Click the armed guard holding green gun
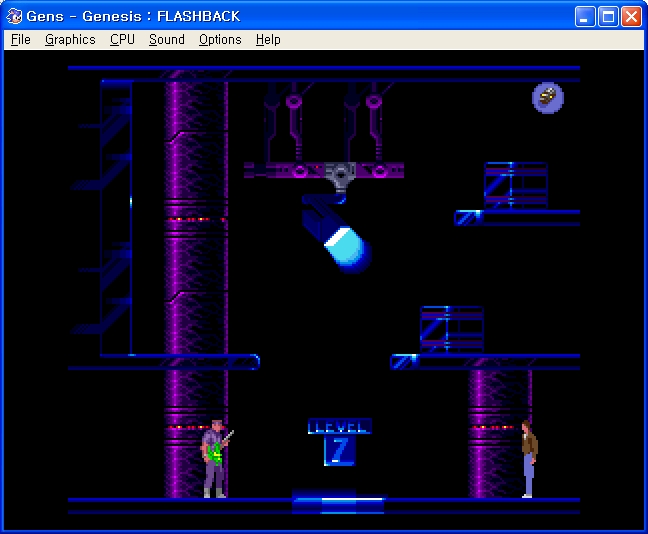Screen dimensions: 648x534 (x=214, y=459)
